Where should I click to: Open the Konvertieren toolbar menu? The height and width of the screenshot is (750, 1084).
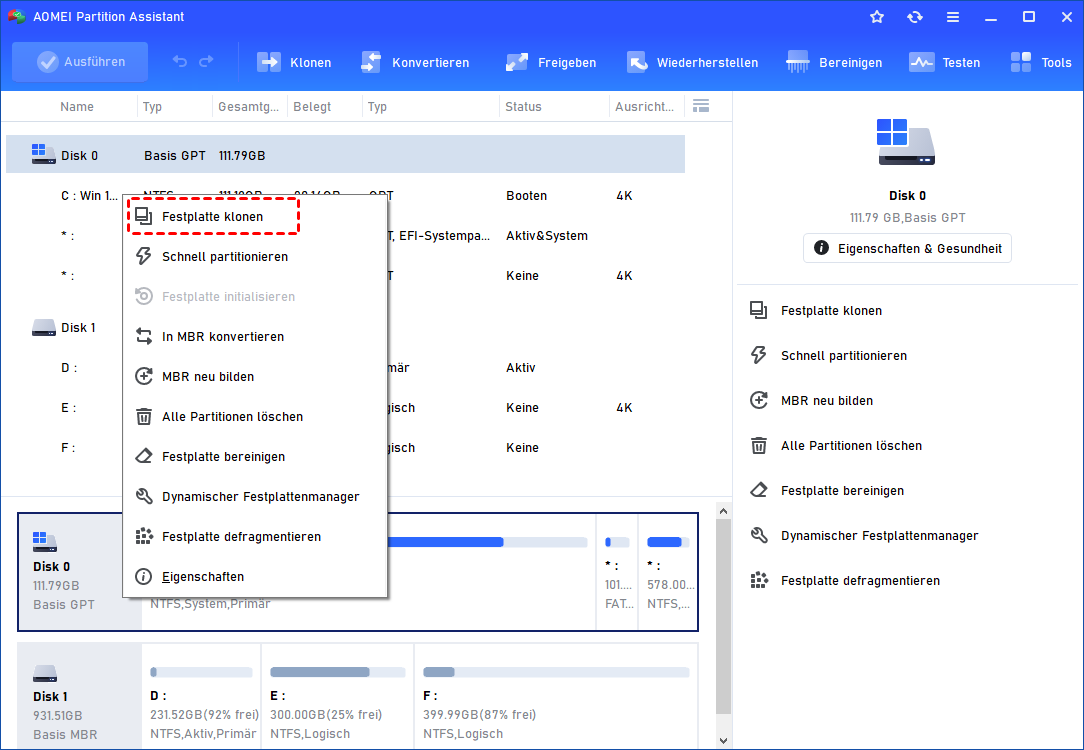(415, 63)
